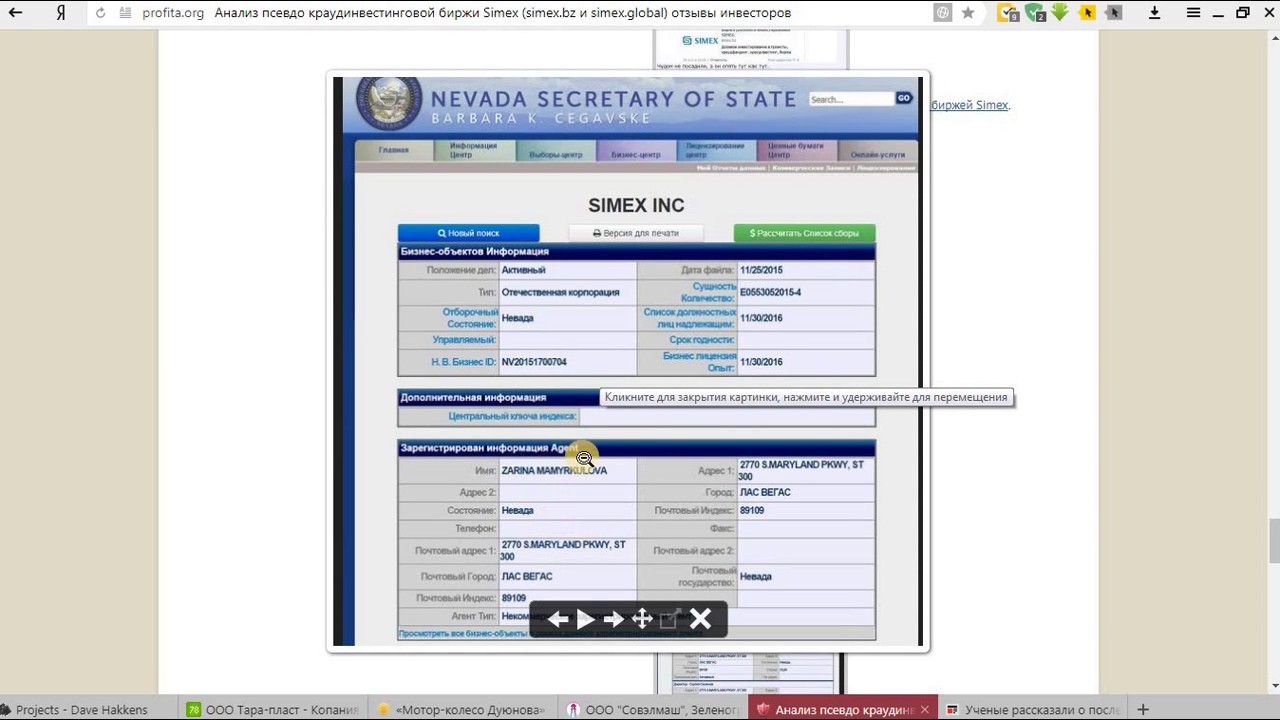Viewport: 1280px width, 720px height.
Task: Close the Анализ псевдо краудин tab
Action: coord(925,709)
